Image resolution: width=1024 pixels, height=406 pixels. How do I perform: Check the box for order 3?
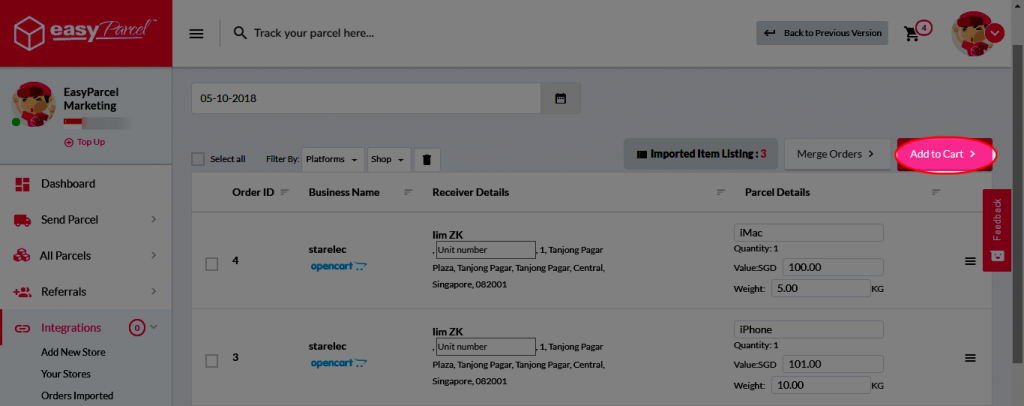(212, 361)
